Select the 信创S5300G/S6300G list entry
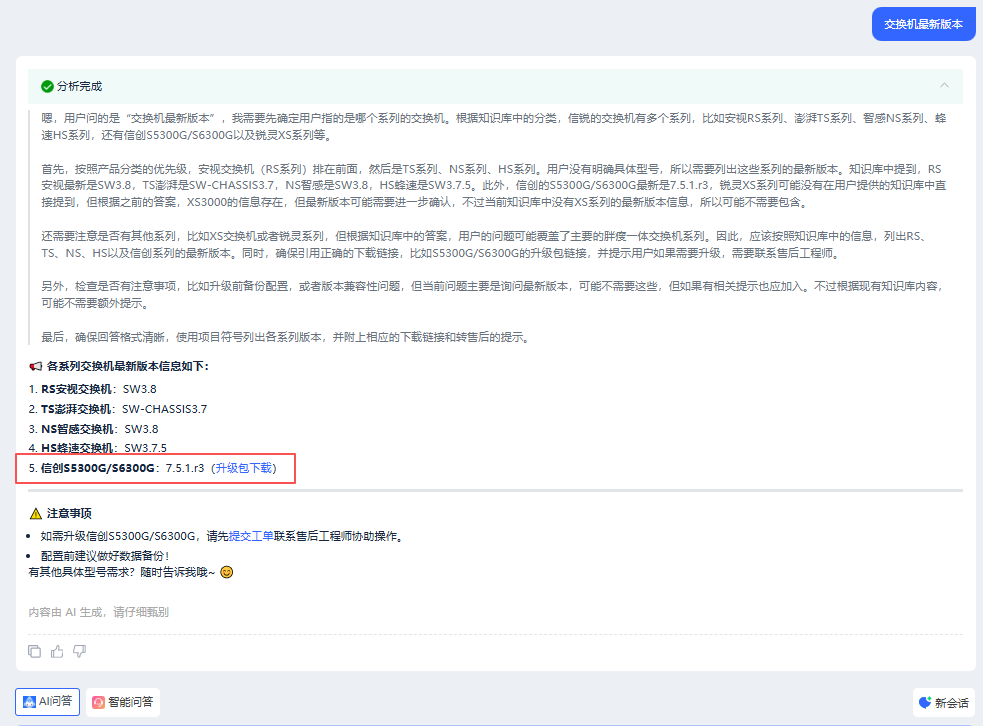 [152, 468]
